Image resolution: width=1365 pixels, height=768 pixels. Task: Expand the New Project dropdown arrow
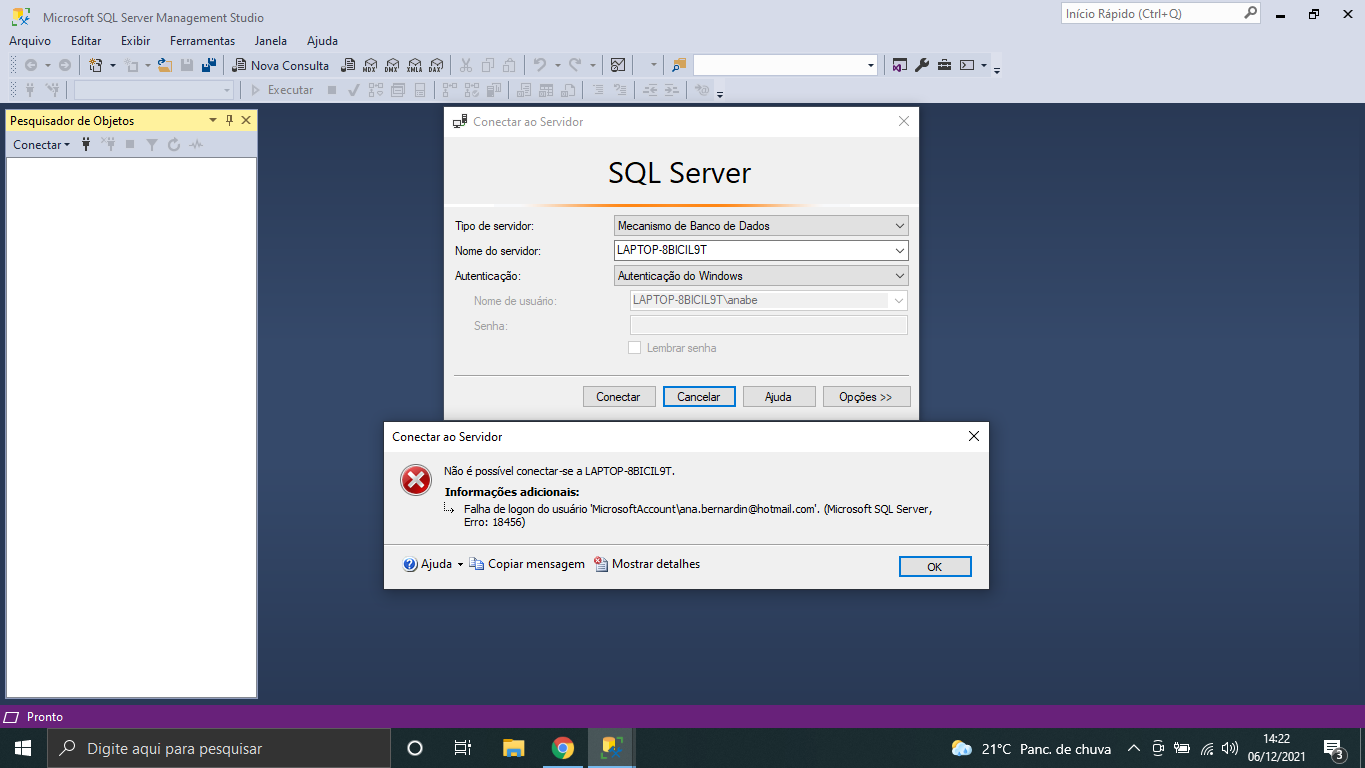113,65
